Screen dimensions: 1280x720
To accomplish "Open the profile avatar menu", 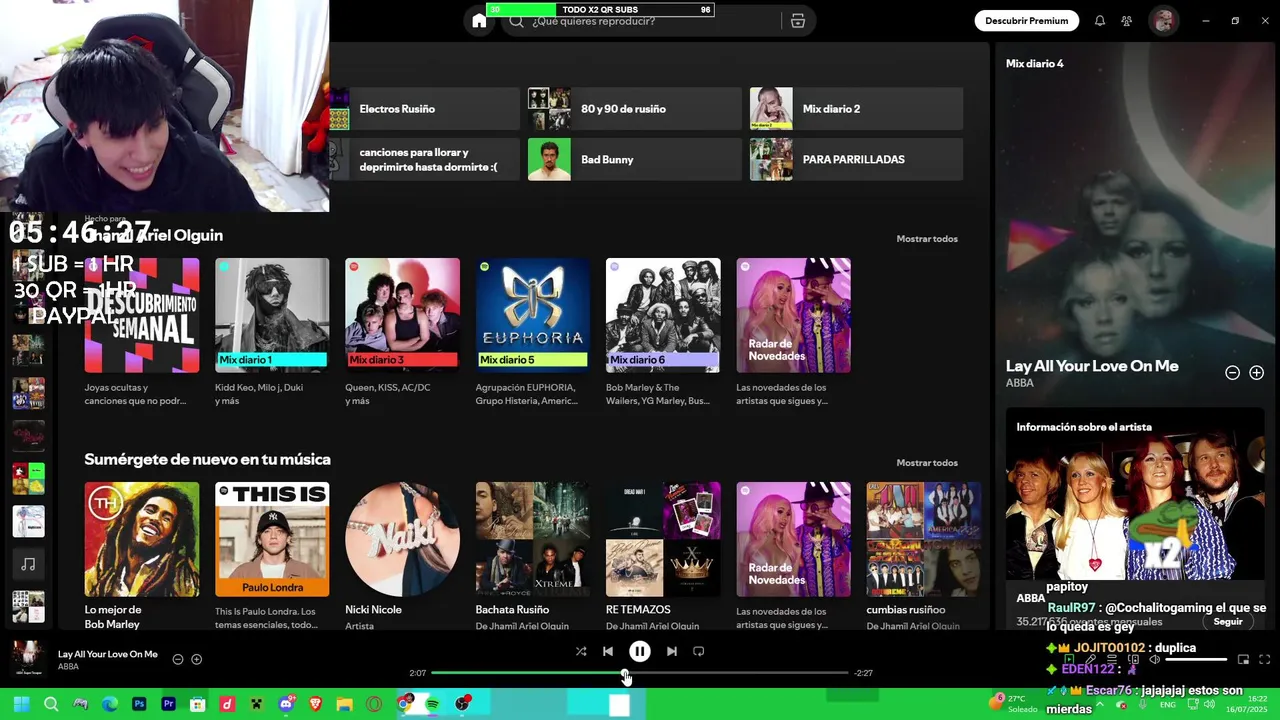I will (x=1163, y=21).
